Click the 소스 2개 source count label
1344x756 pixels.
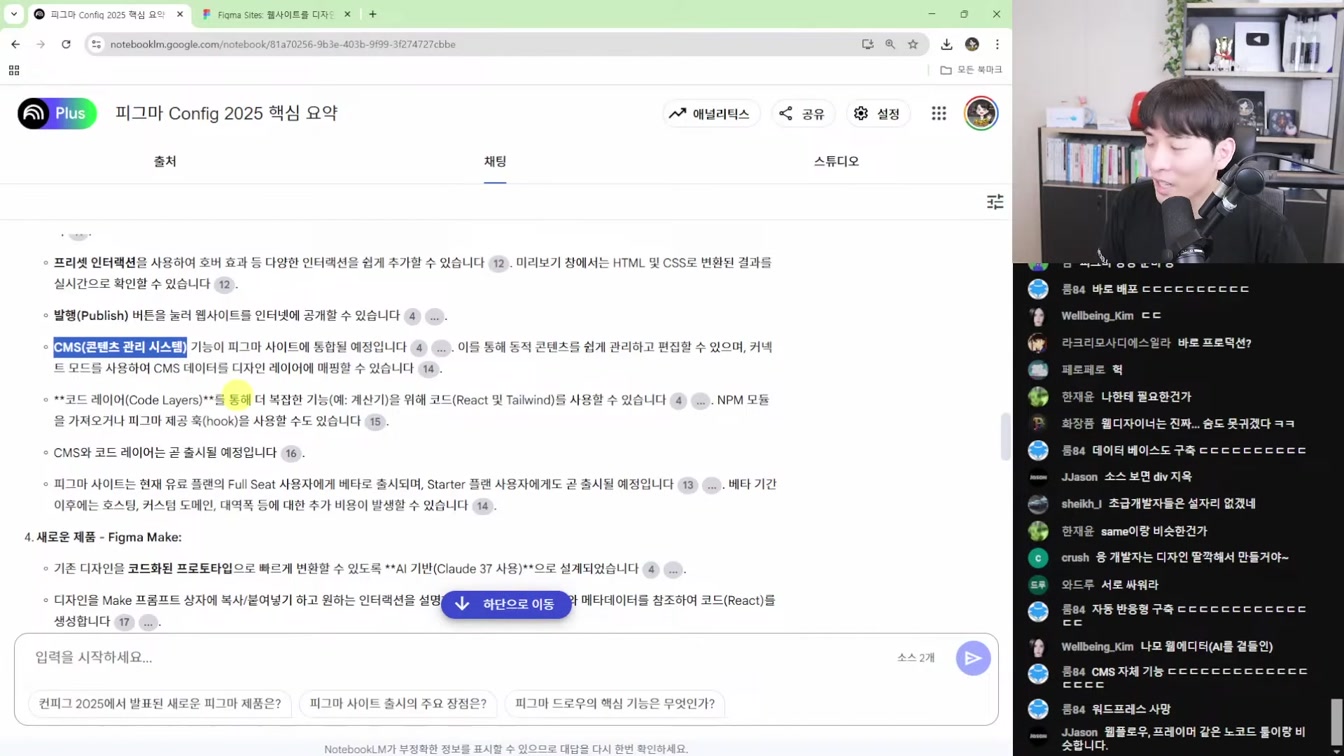(x=916, y=658)
